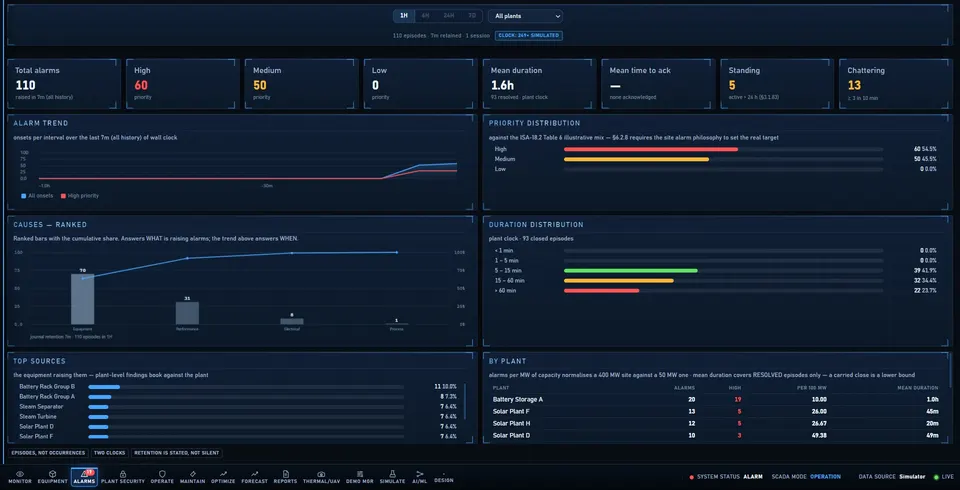
Task: Switch time range to 7D
Action: [472, 16]
